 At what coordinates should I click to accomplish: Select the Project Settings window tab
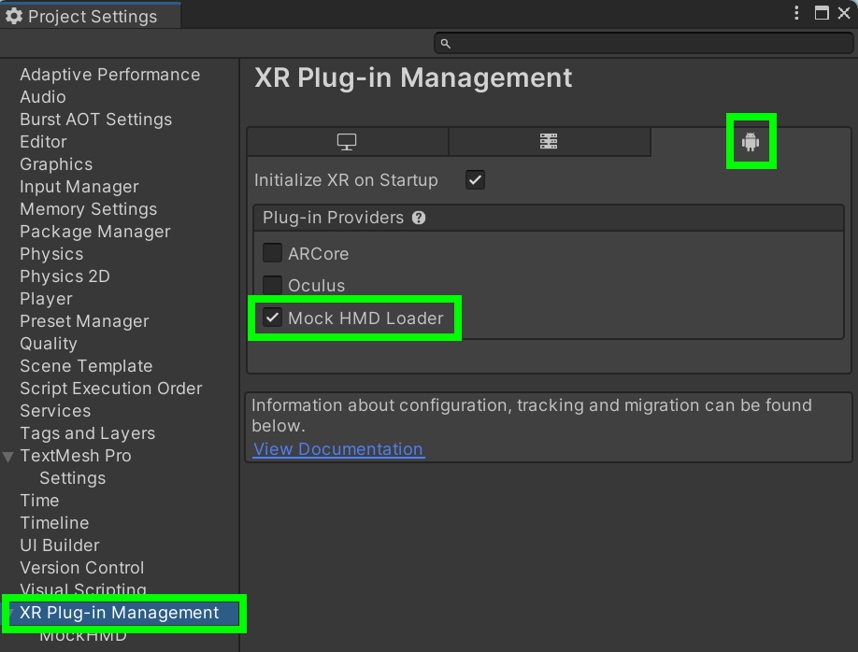click(x=90, y=16)
